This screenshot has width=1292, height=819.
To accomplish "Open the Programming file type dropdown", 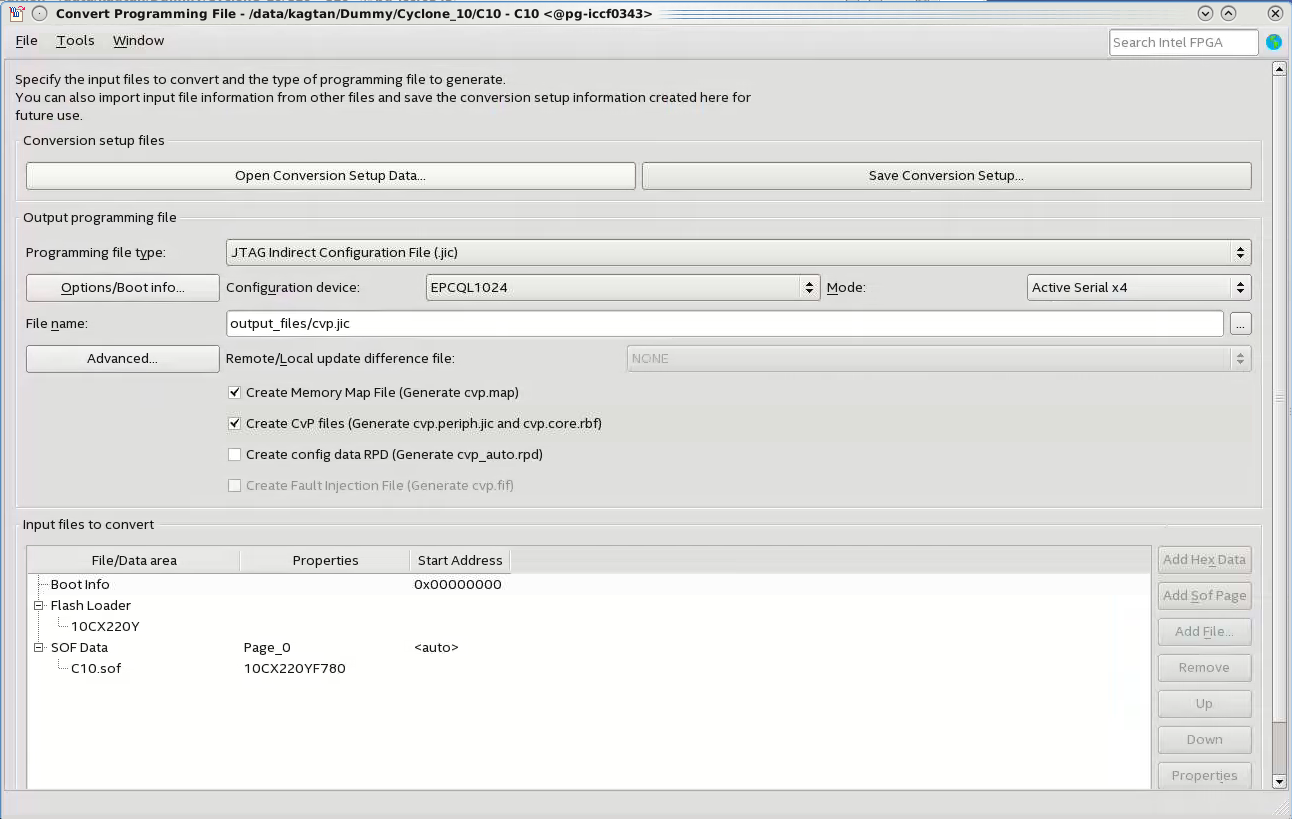I will (739, 253).
